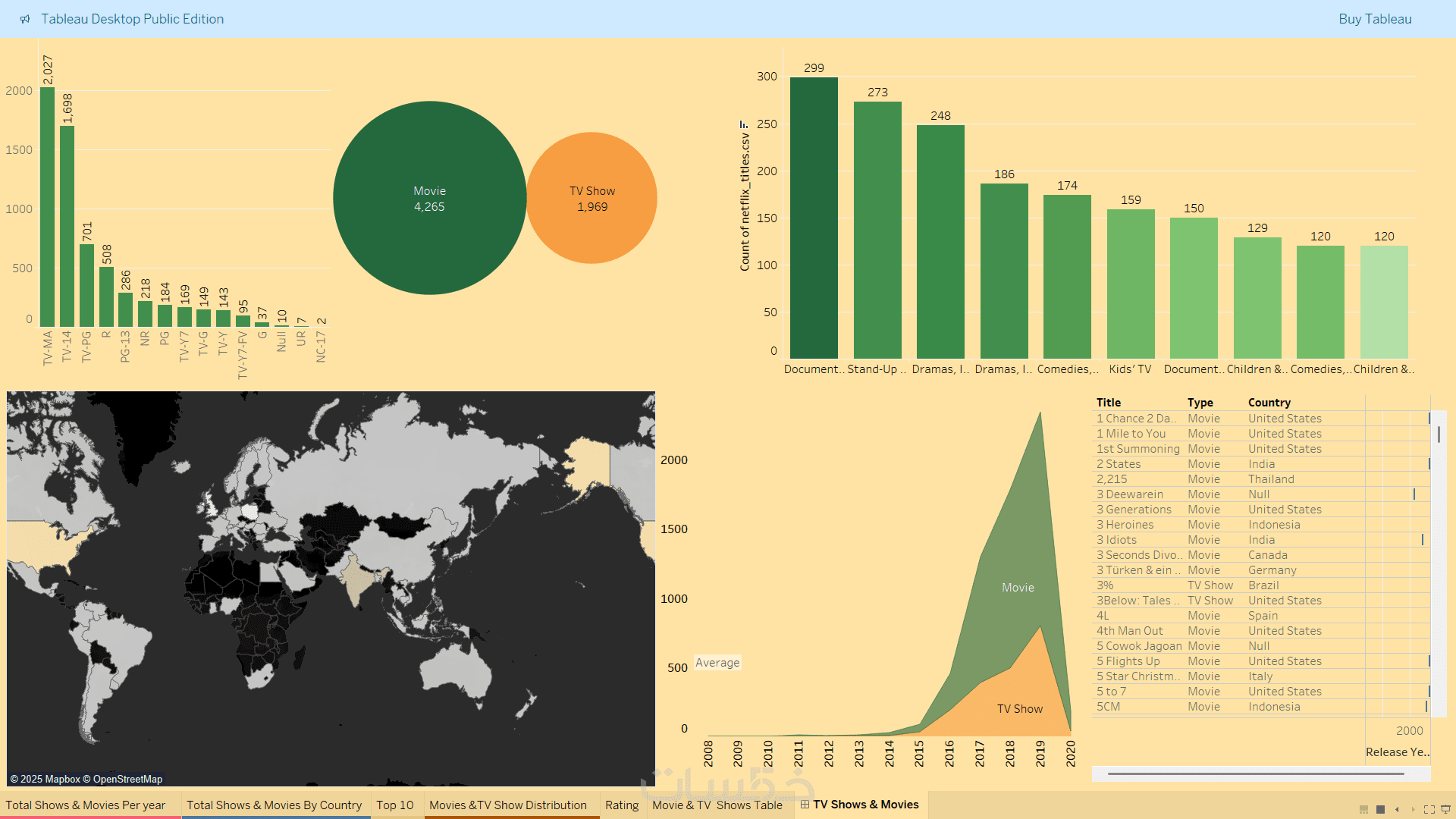This screenshot has height=819, width=1456.
Task: Click the table's vertical scrollbar thumb
Action: pyautogui.click(x=1439, y=435)
